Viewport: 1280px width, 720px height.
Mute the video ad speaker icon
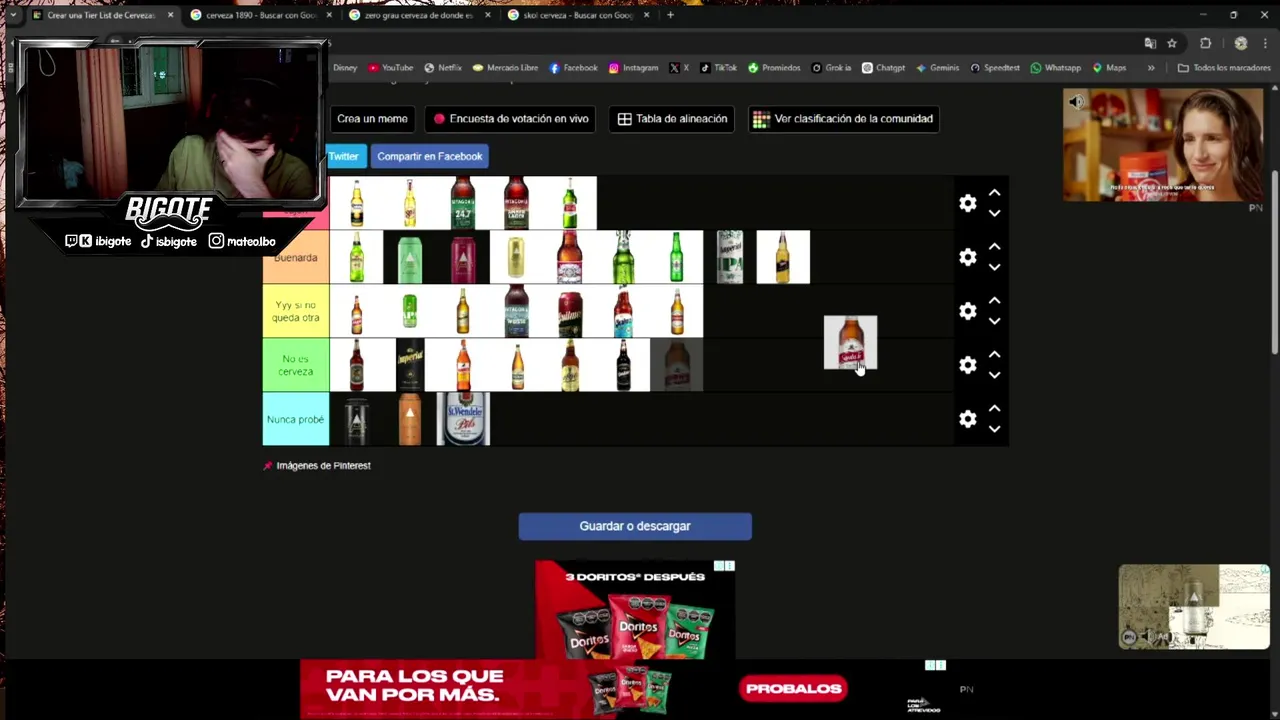[1076, 102]
